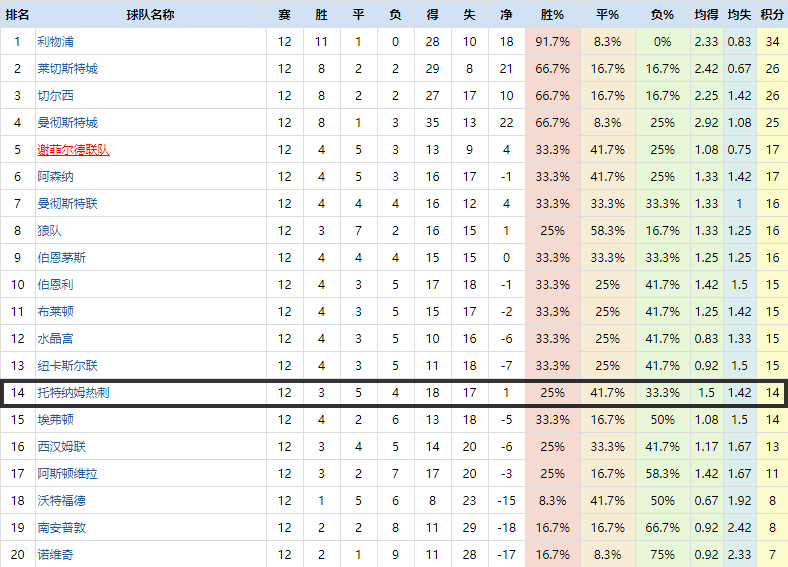Open the 诺维奇 team link
This screenshot has height=567, width=788.
pos(55,554)
